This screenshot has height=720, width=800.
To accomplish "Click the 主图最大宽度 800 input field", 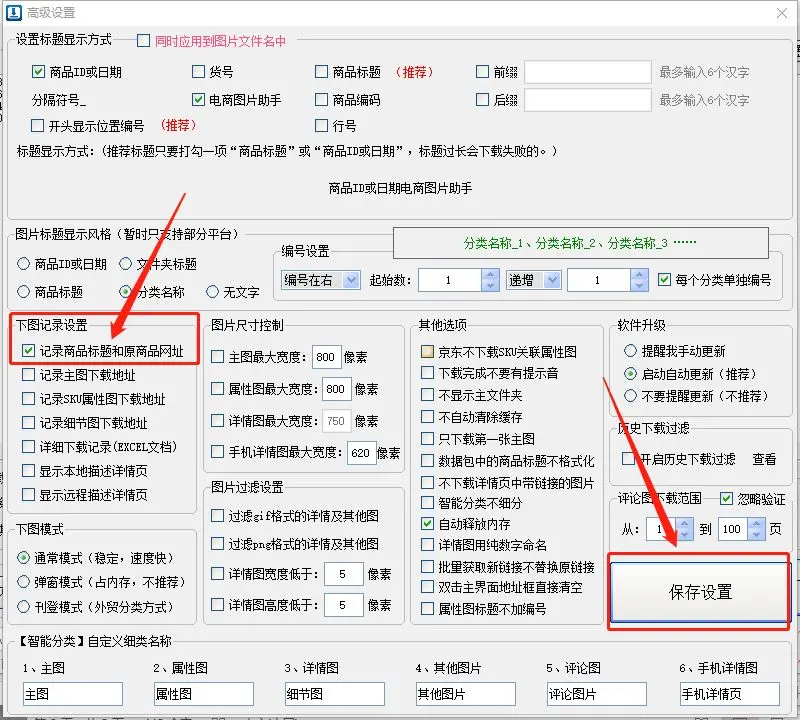I will click(327, 358).
